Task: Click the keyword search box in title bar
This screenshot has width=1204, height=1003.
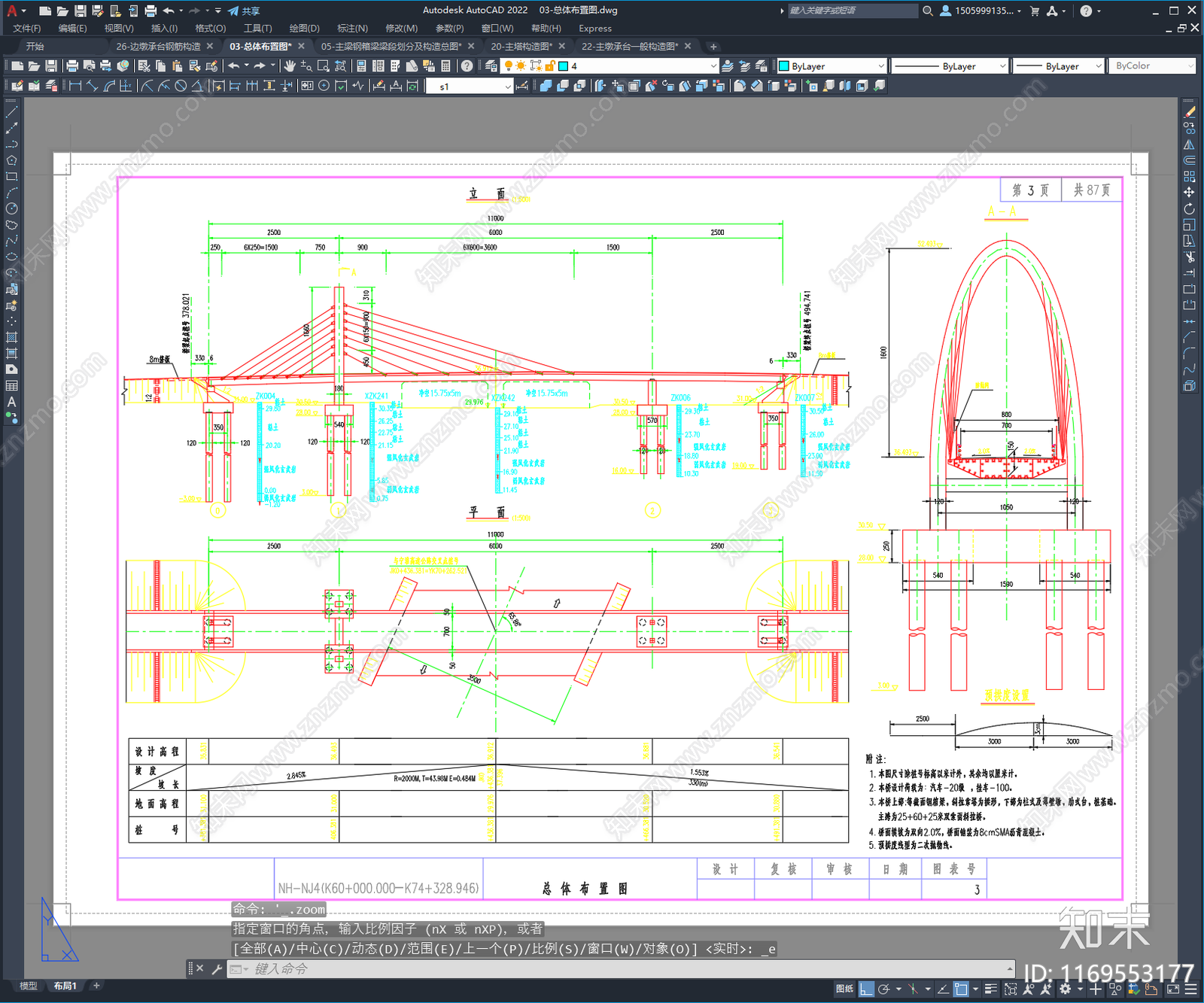Action: 853,11
